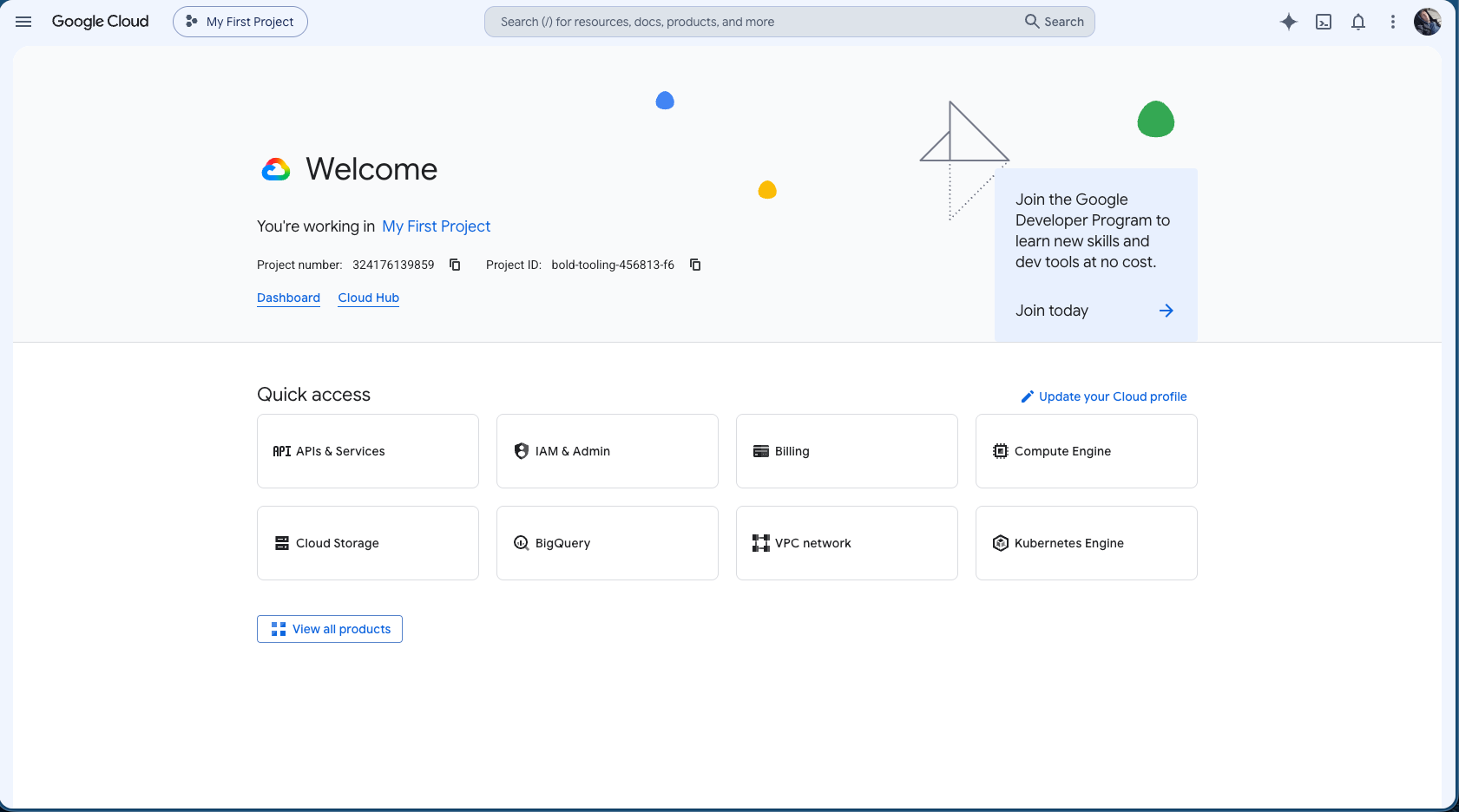The height and width of the screenshot is (812, 1459).
Task: Follow the My First Project link
Action: click(436, 226)
